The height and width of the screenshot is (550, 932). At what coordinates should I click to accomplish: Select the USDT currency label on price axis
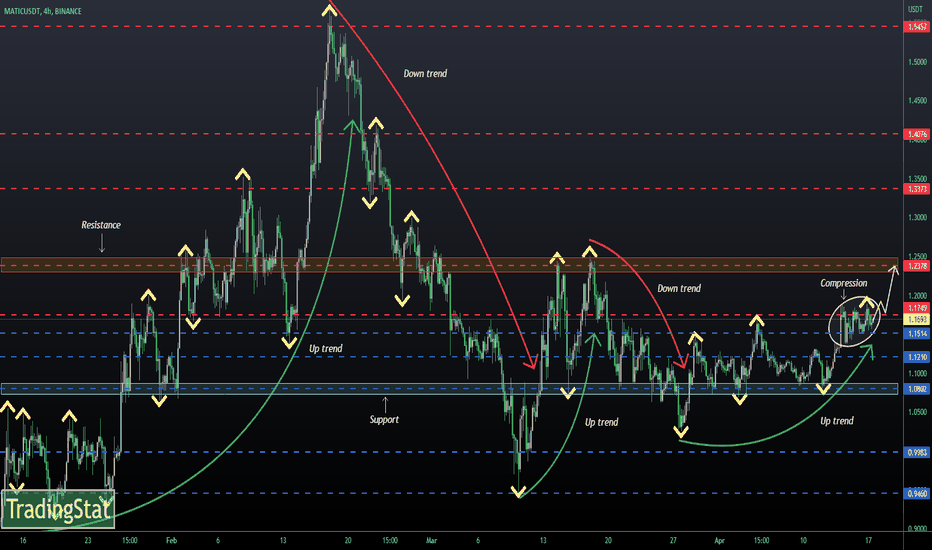pyautogui.click(x=915, y=9)
